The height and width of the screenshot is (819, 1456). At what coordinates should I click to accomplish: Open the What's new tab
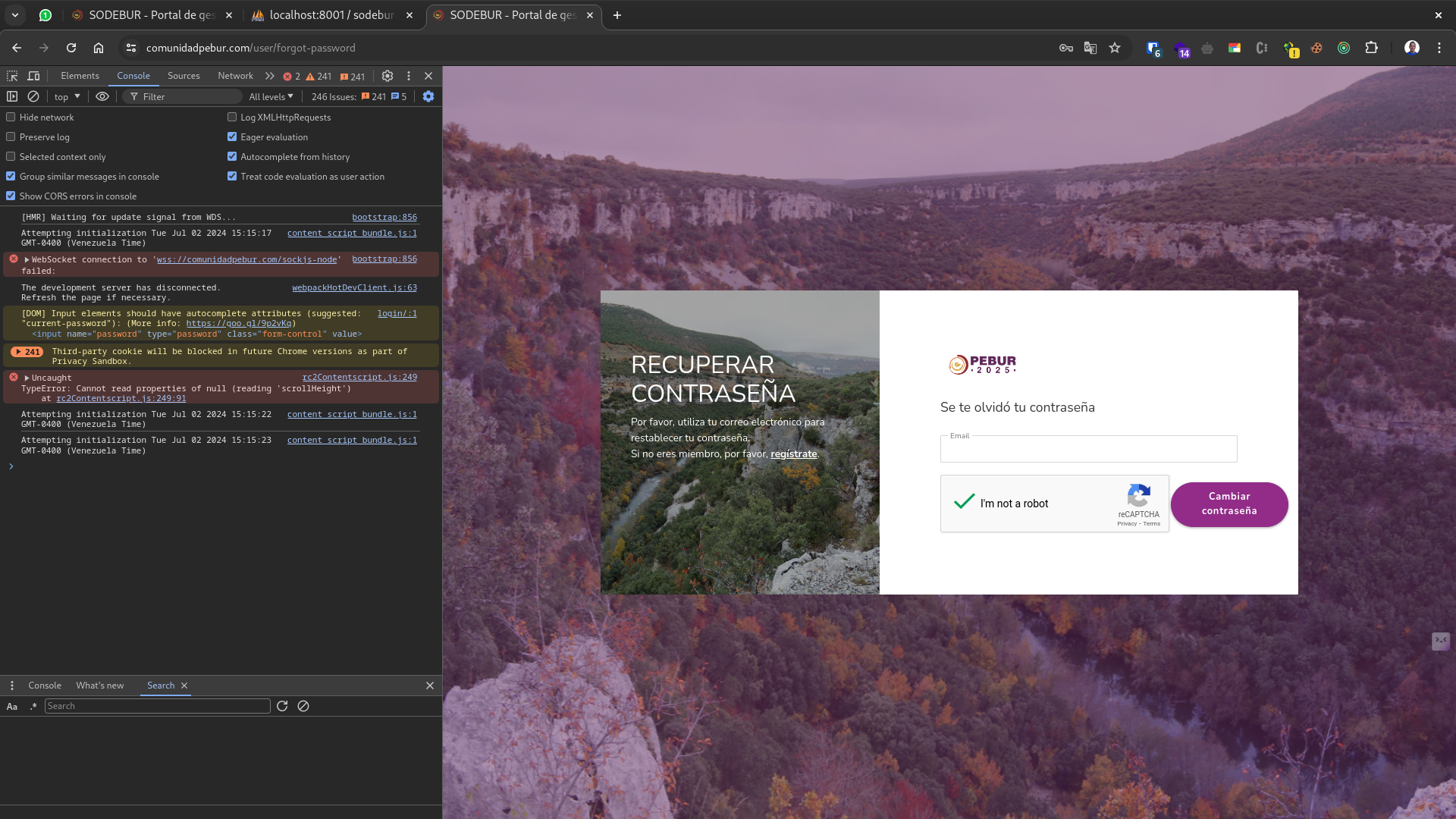tap(99, 685)
